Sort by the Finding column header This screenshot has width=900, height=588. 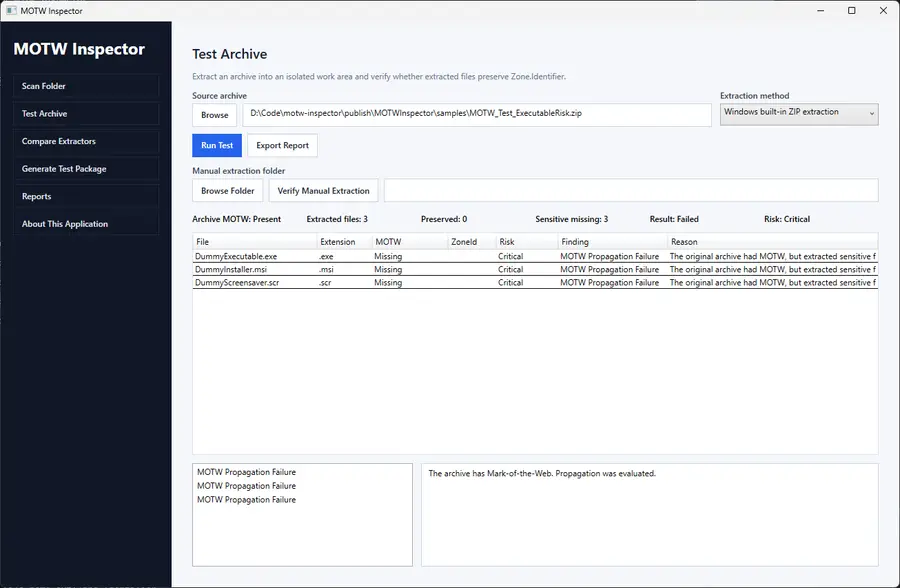click(612, 242)
